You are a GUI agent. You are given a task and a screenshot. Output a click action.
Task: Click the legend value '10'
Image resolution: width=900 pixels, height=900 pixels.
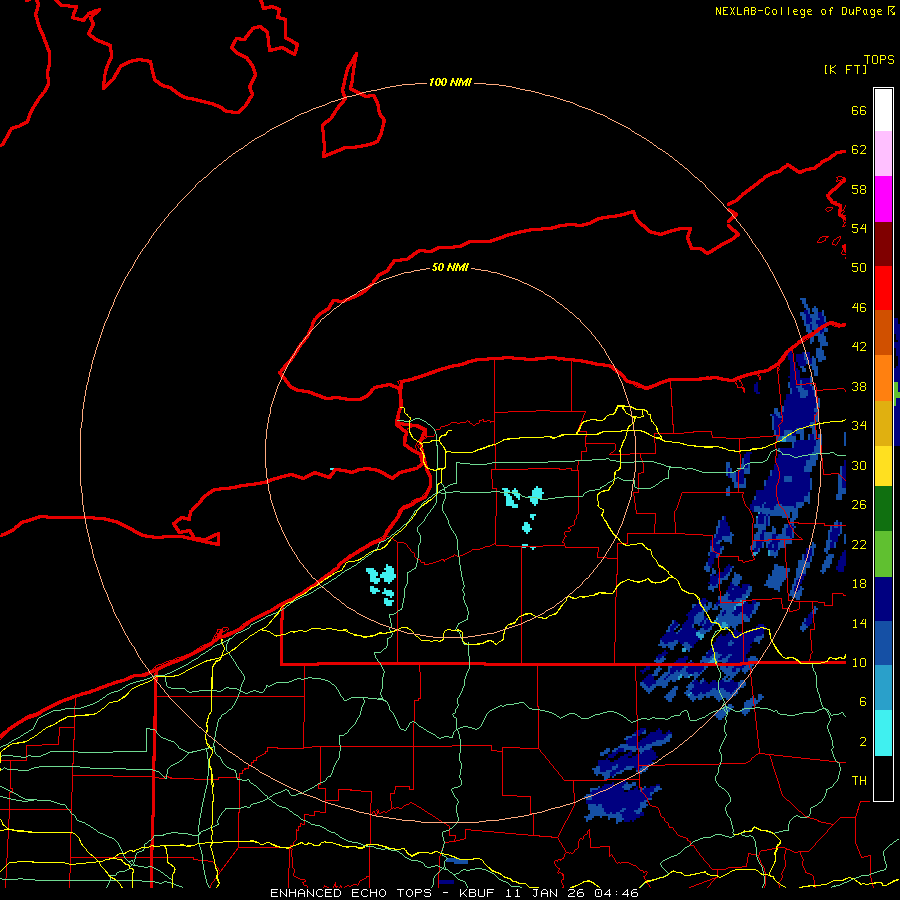click(x=859, y=662)
